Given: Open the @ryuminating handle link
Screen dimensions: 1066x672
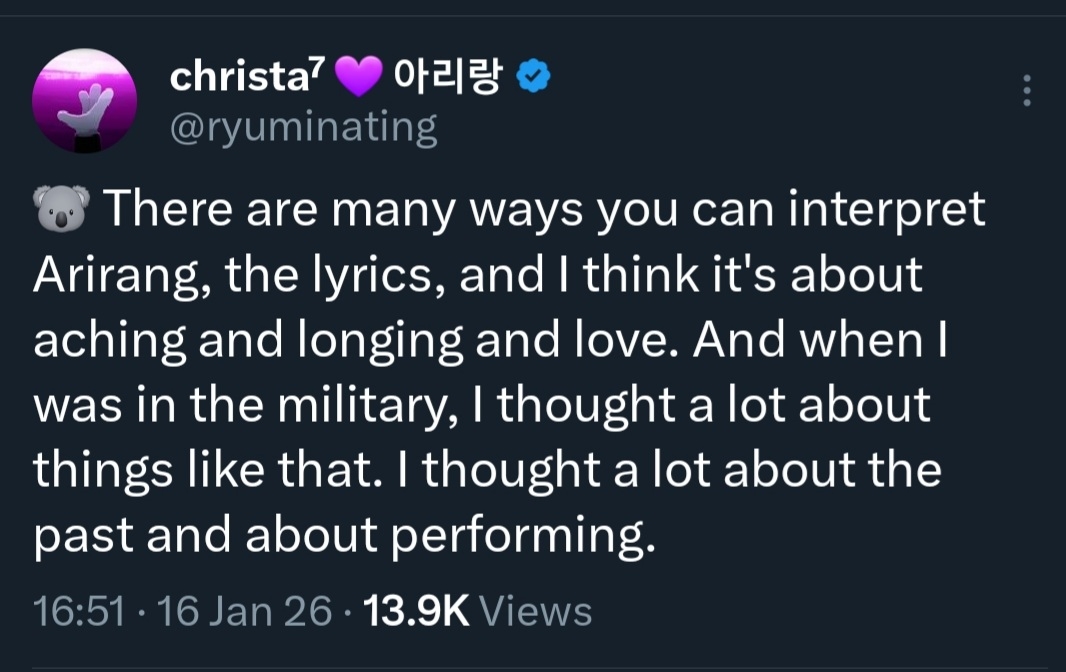Looking at the screenshot, I should click(x=304, y=128).
